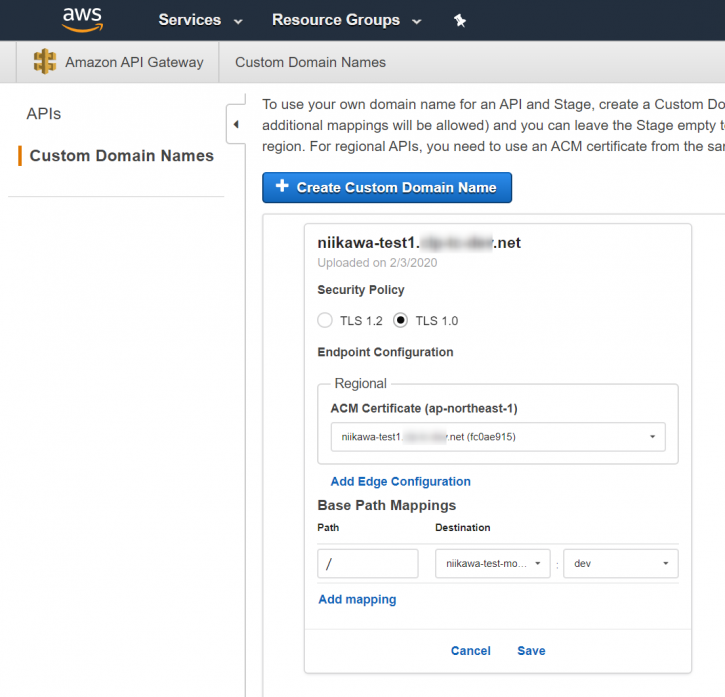Save the custom domain configuration

coord(531,651)
